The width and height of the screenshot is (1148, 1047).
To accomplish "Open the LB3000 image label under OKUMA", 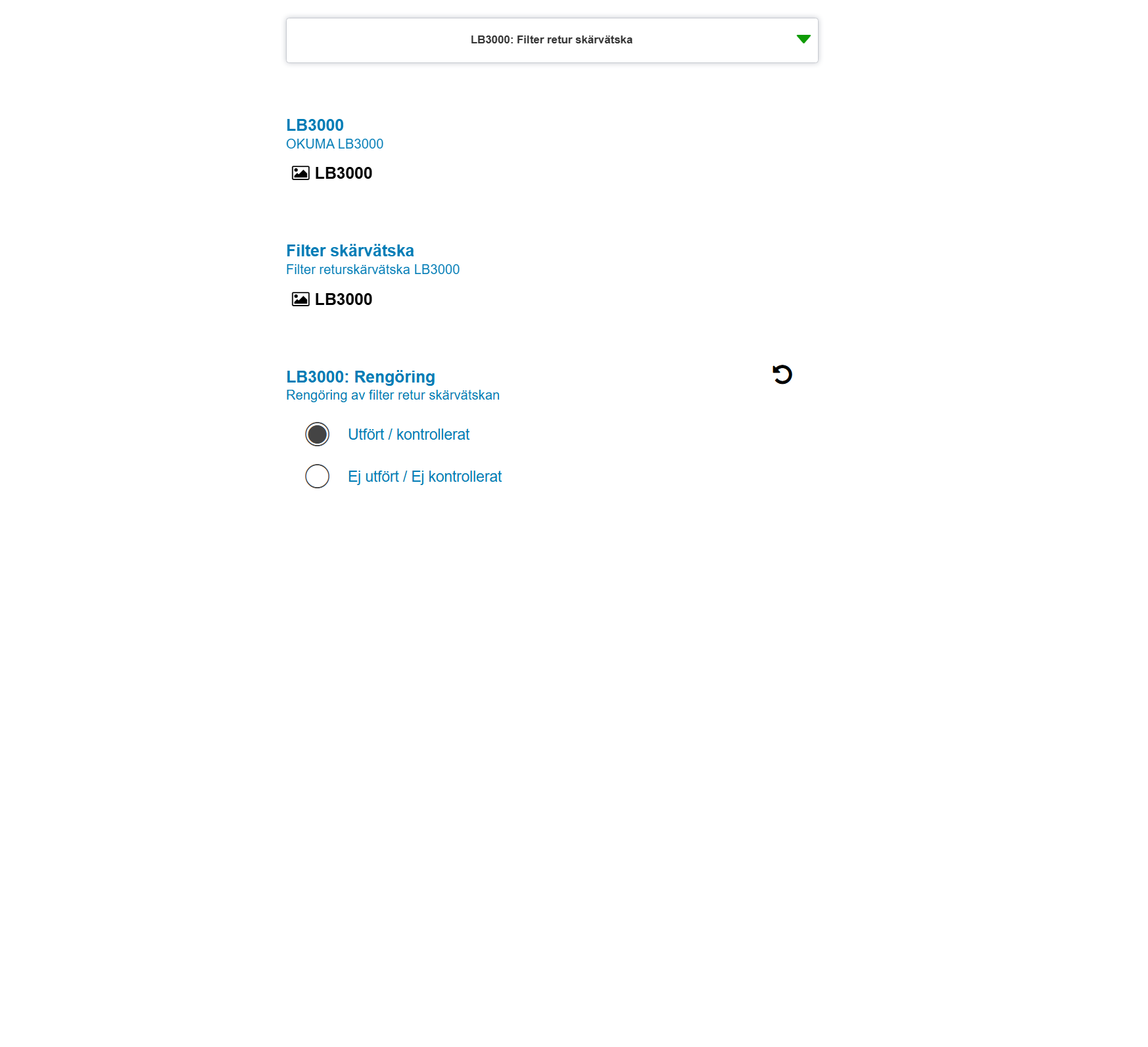I will (343, 173).
